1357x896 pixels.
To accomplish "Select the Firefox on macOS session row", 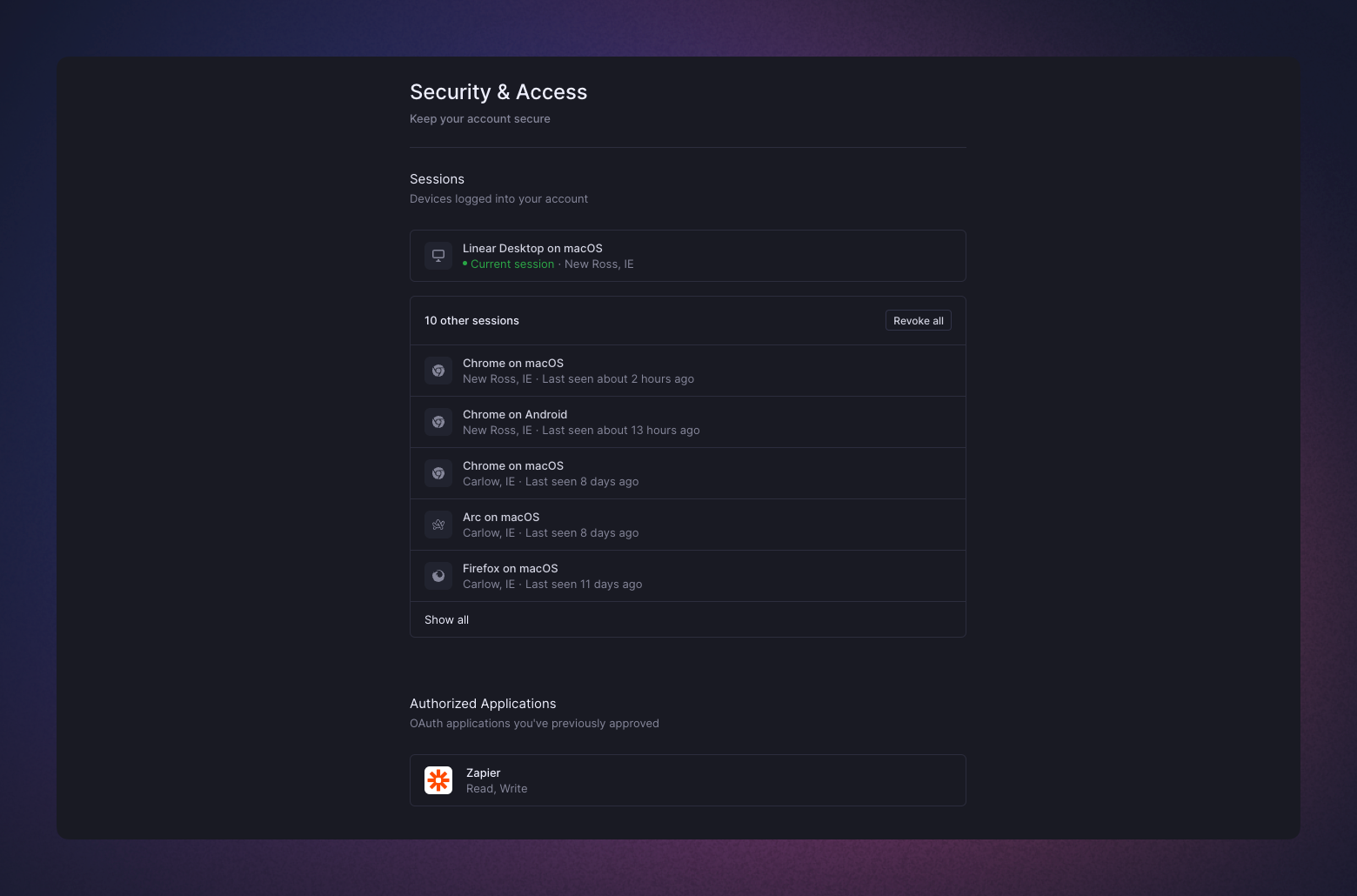I will tap(687, 575).
